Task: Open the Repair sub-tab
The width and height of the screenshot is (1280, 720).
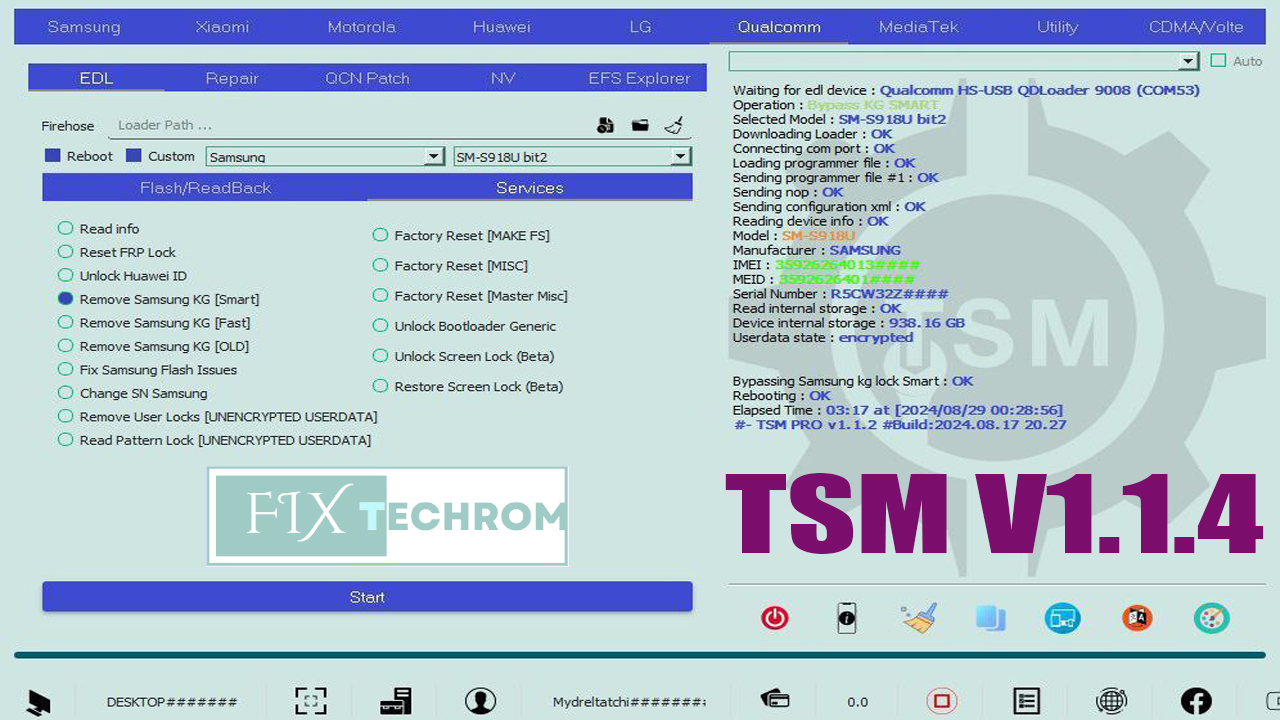Action: coord(232,78)
